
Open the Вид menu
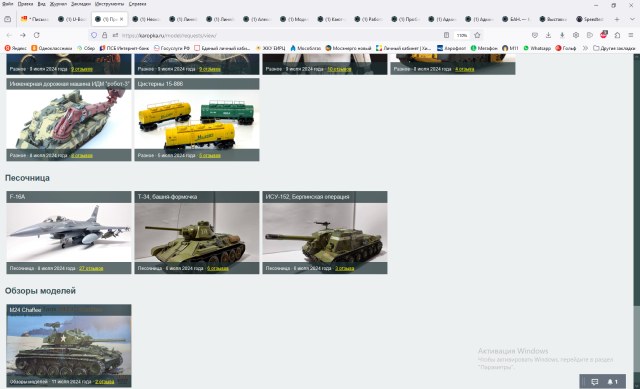pyautogui.click(x=42, y=4)
